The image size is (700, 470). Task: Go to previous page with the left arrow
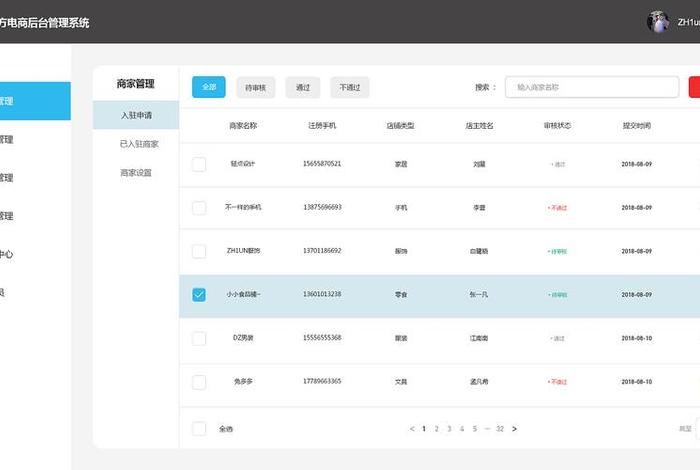[x=412, y=429]
